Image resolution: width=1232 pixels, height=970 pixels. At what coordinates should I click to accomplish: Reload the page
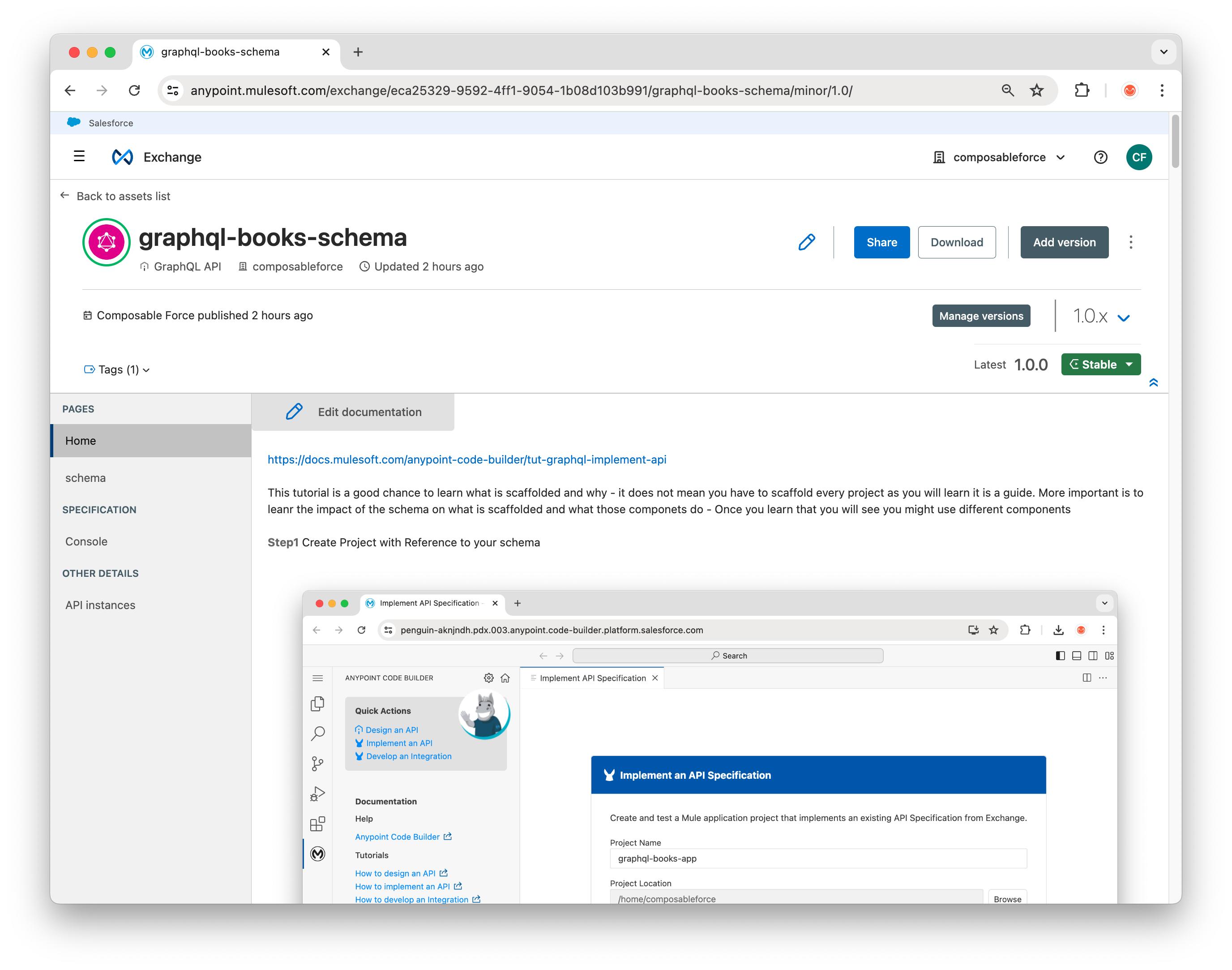(x=134, y=90)
